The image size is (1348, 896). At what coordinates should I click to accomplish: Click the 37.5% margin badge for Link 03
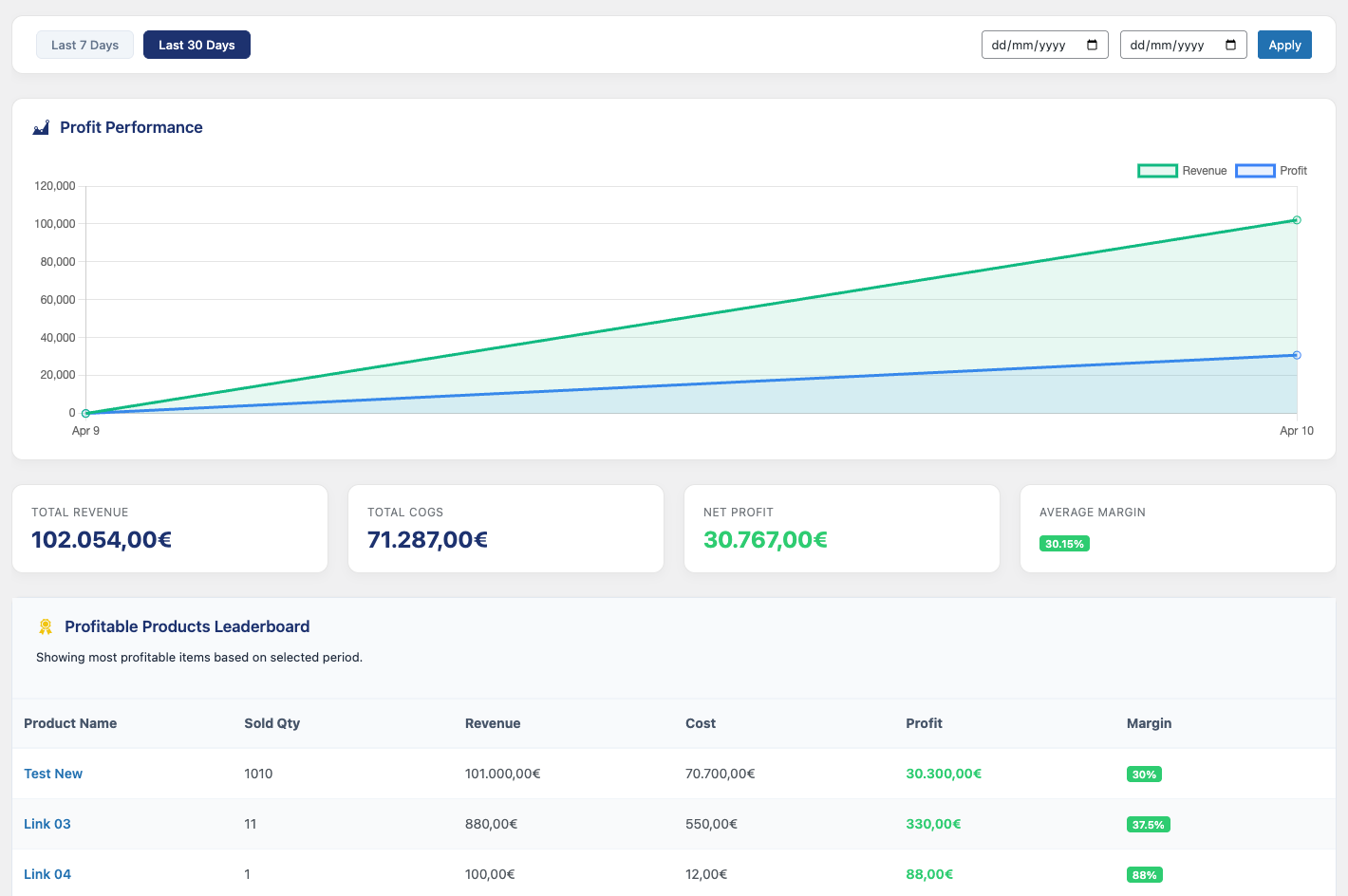pos(1148,825)
